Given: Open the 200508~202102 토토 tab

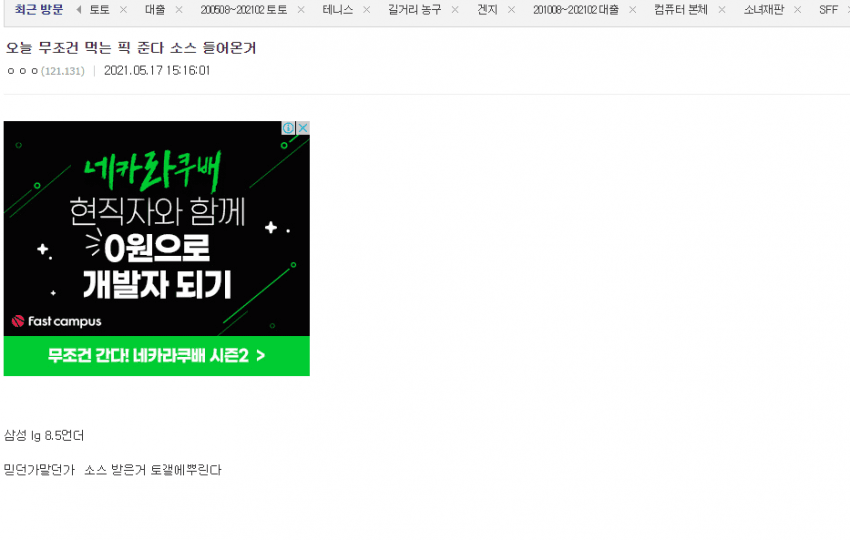Looking at the screenshot, I should (244, 10).
